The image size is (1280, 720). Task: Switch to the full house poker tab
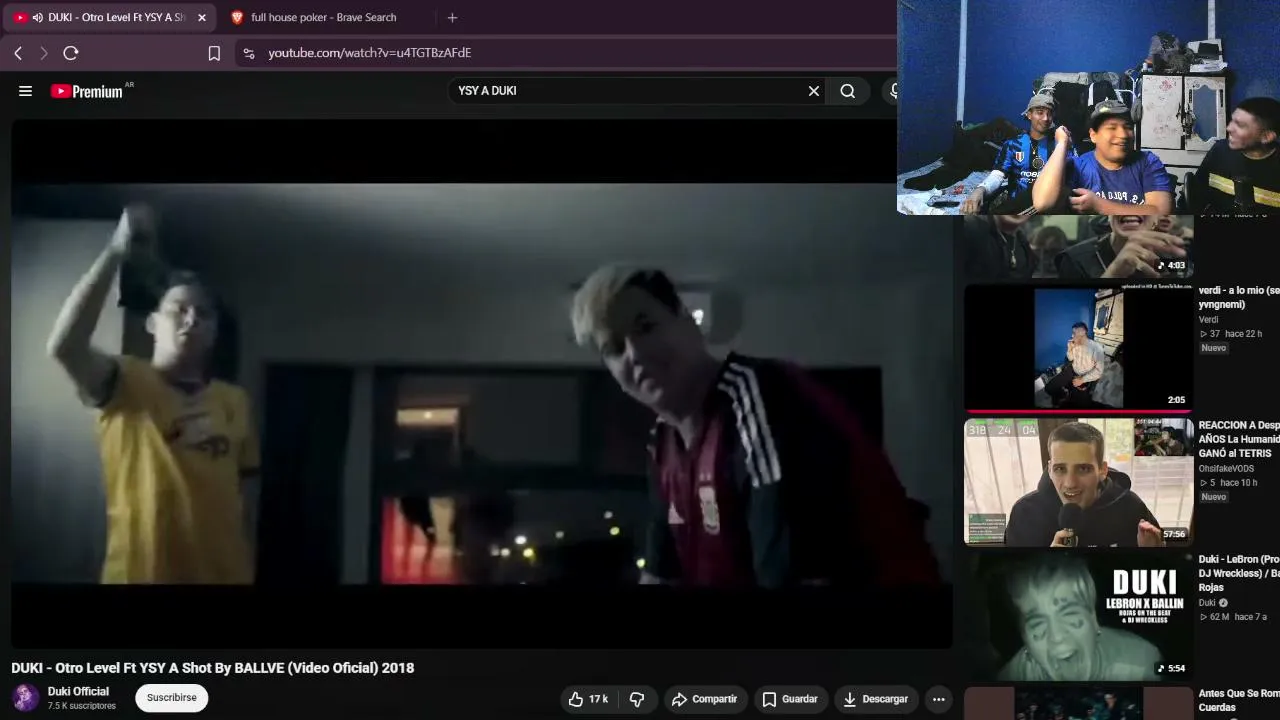click(323, 17)
